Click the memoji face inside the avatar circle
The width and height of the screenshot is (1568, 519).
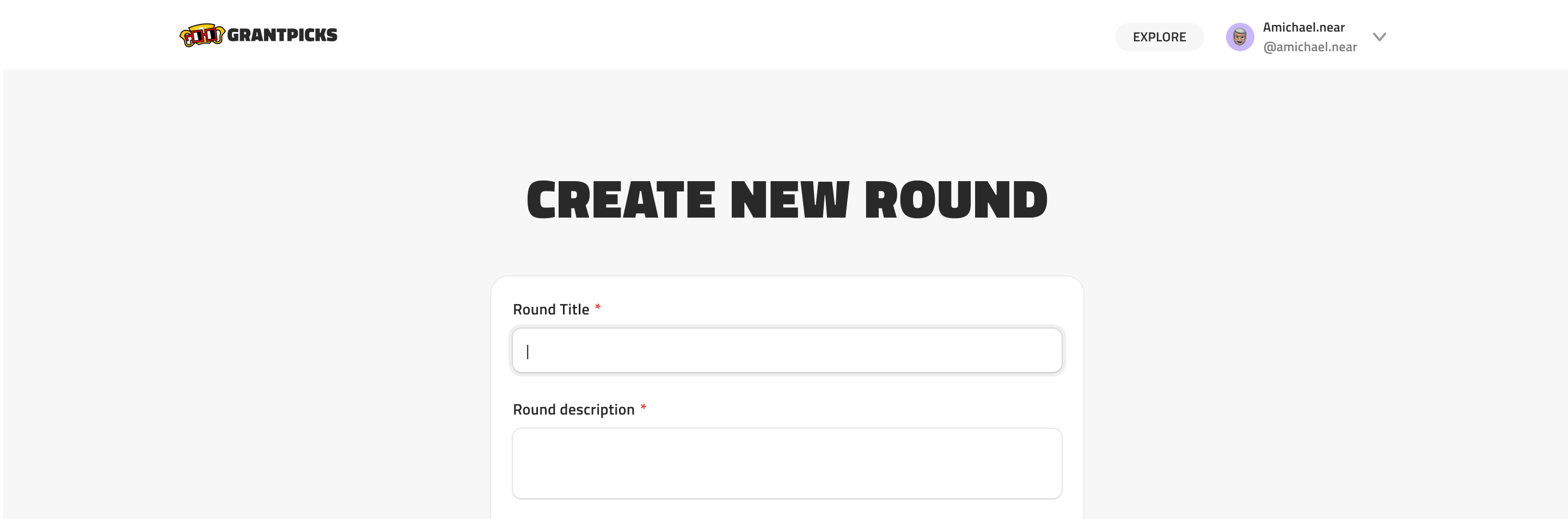[1240, 36]
